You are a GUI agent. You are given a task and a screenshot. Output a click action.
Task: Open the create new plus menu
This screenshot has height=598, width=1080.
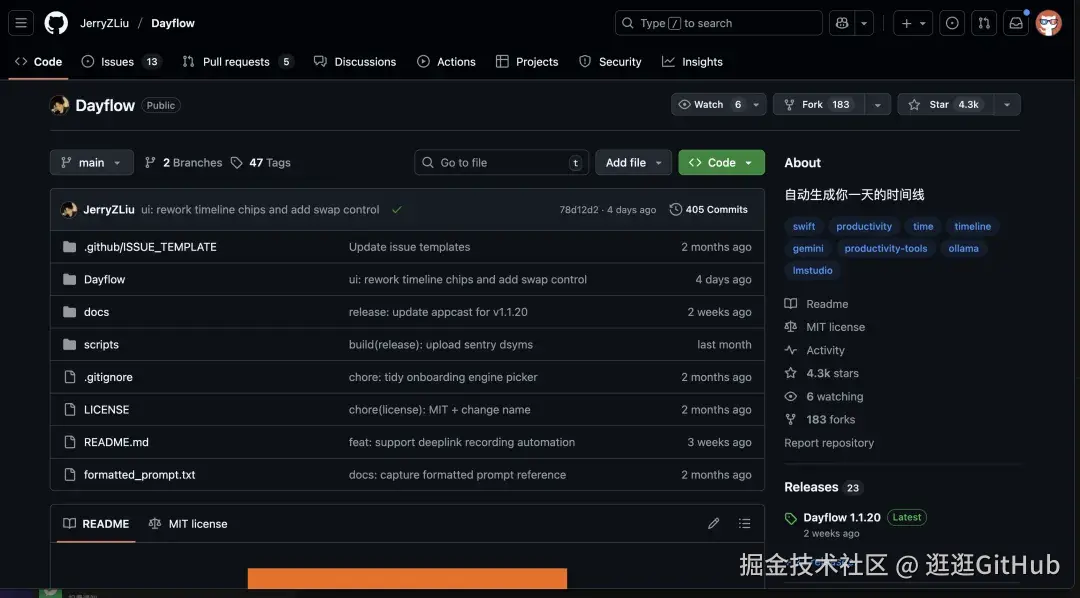point(913,23)
